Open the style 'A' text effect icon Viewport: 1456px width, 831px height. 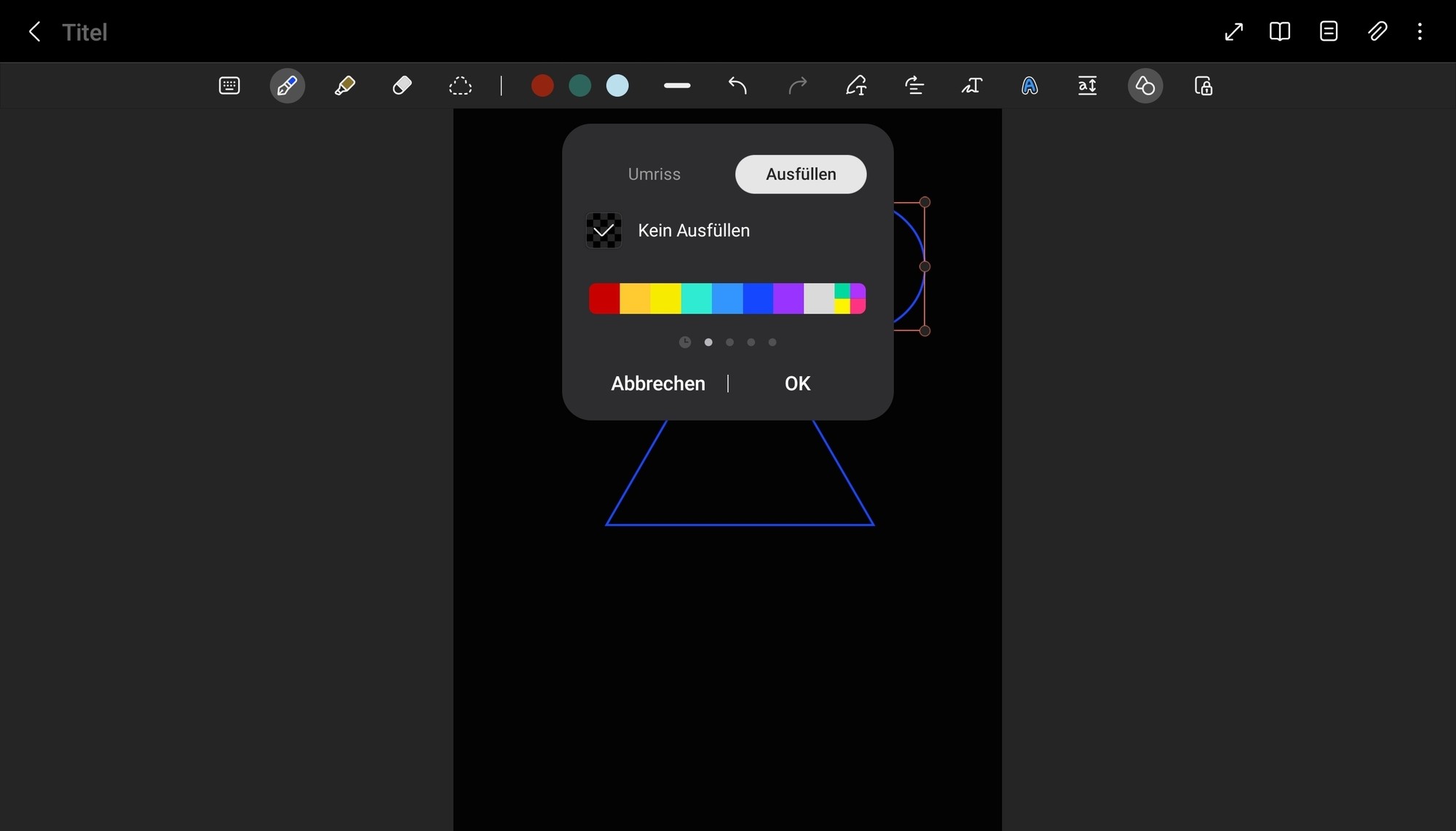click(x=1029, y=86)
